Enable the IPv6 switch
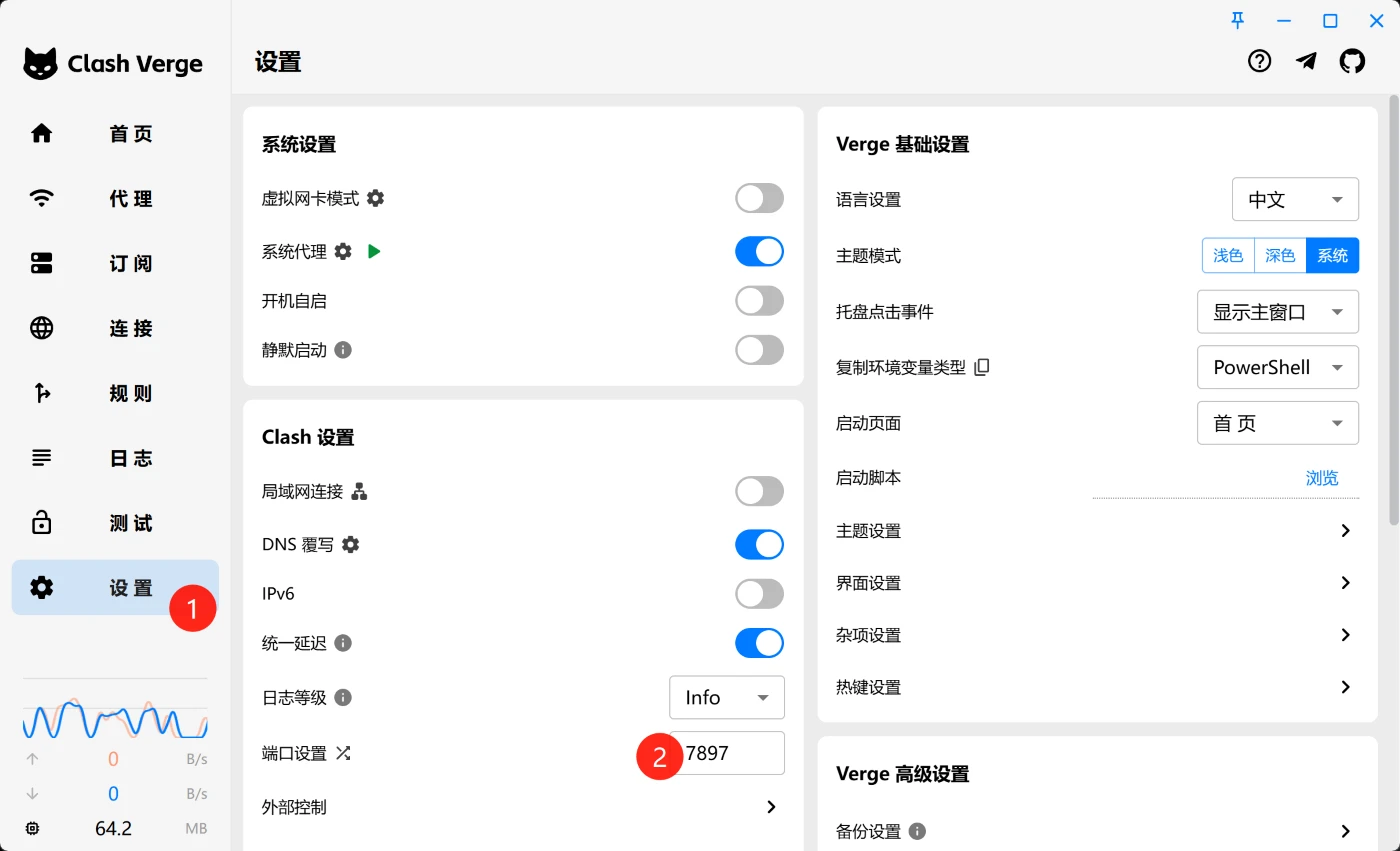This screenshot has width=1400, height=851. click(x=759, y=594)
